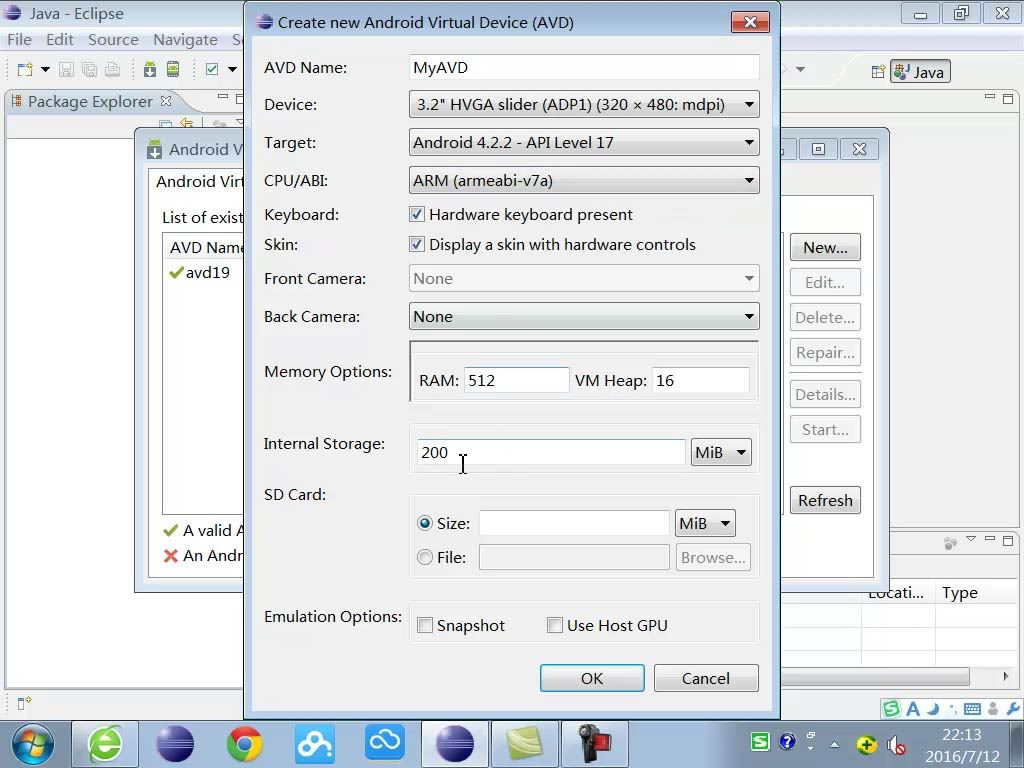Open the Android Virtual Device Manager toolbar icon

click(173, 69)
